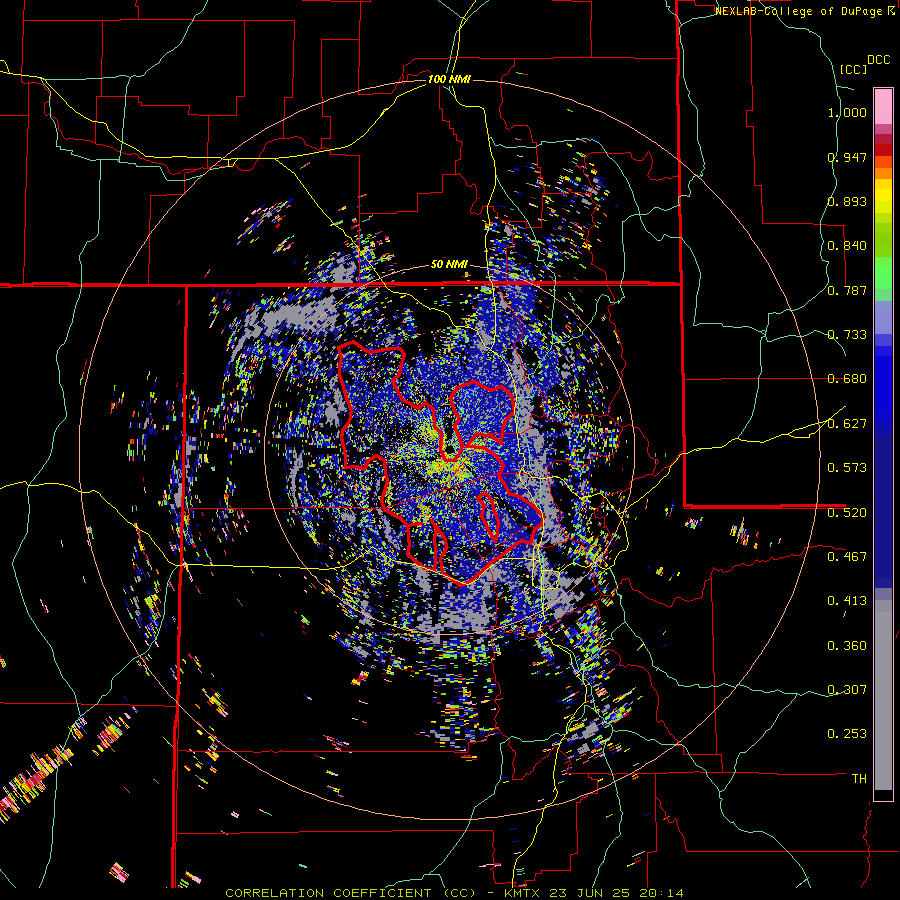
Task: Click the TH legend label
Action: click(x=859, y=779)
